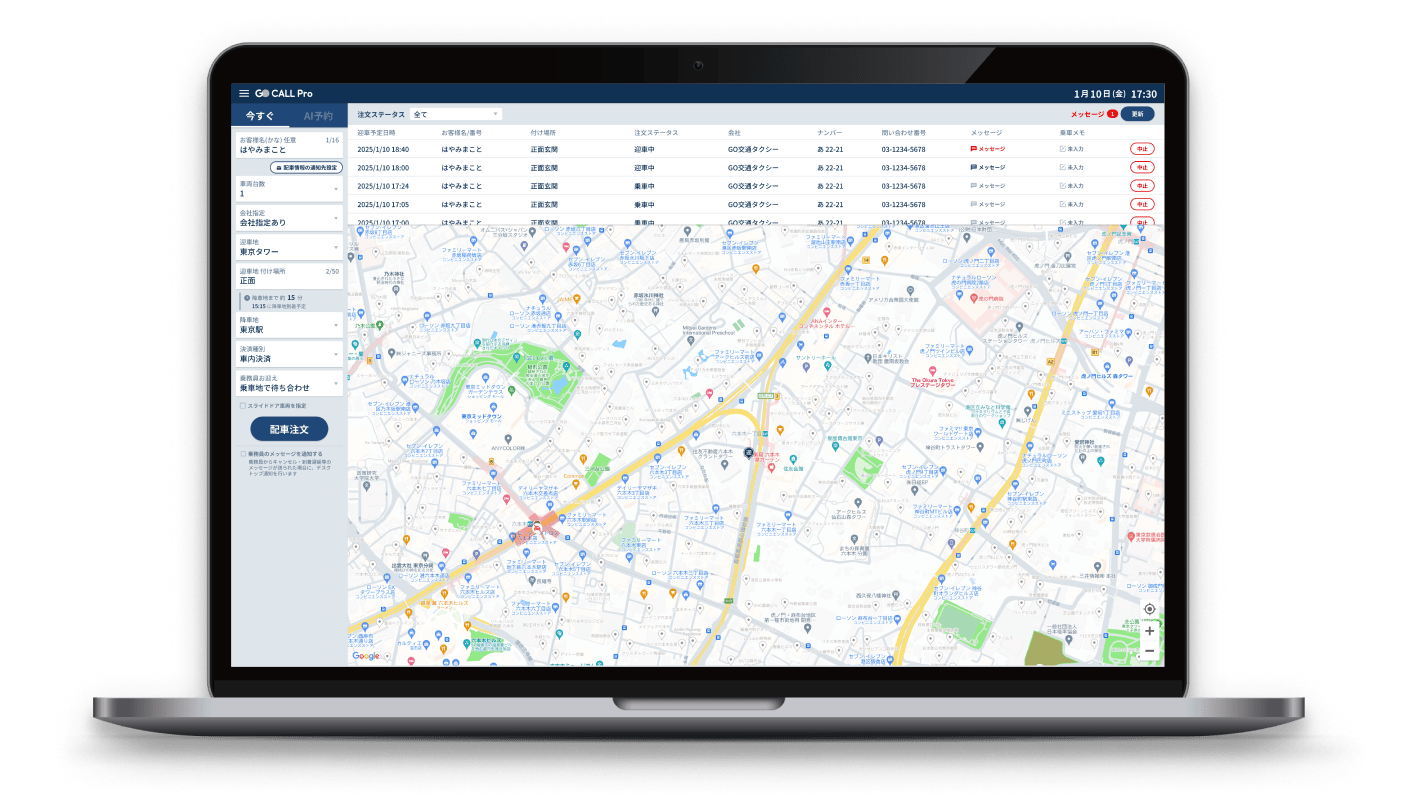The image size is (1418, 806).
Task: Open 迎車地 dropdown showing 東京タワー
Action: (x=289, y=246)
